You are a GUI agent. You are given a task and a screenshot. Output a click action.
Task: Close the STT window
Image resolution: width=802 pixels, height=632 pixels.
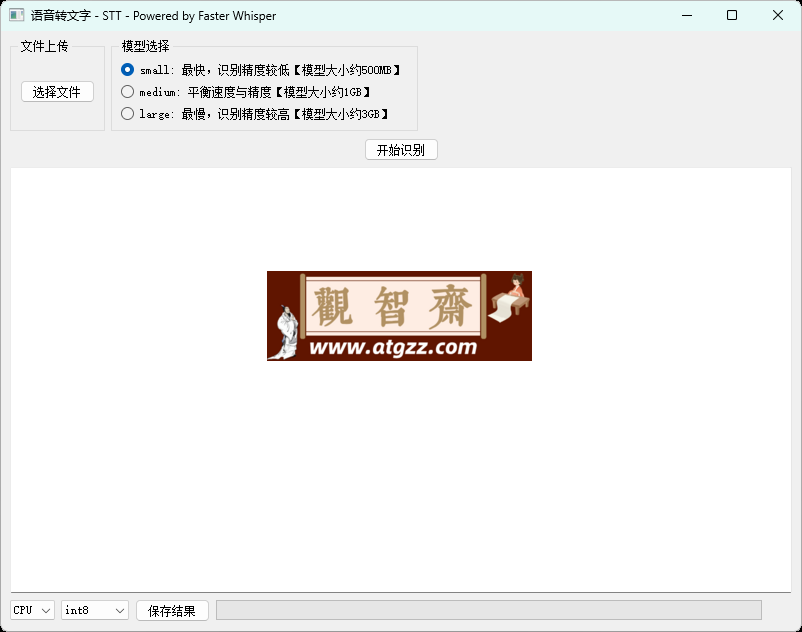[x=778, y=15]
